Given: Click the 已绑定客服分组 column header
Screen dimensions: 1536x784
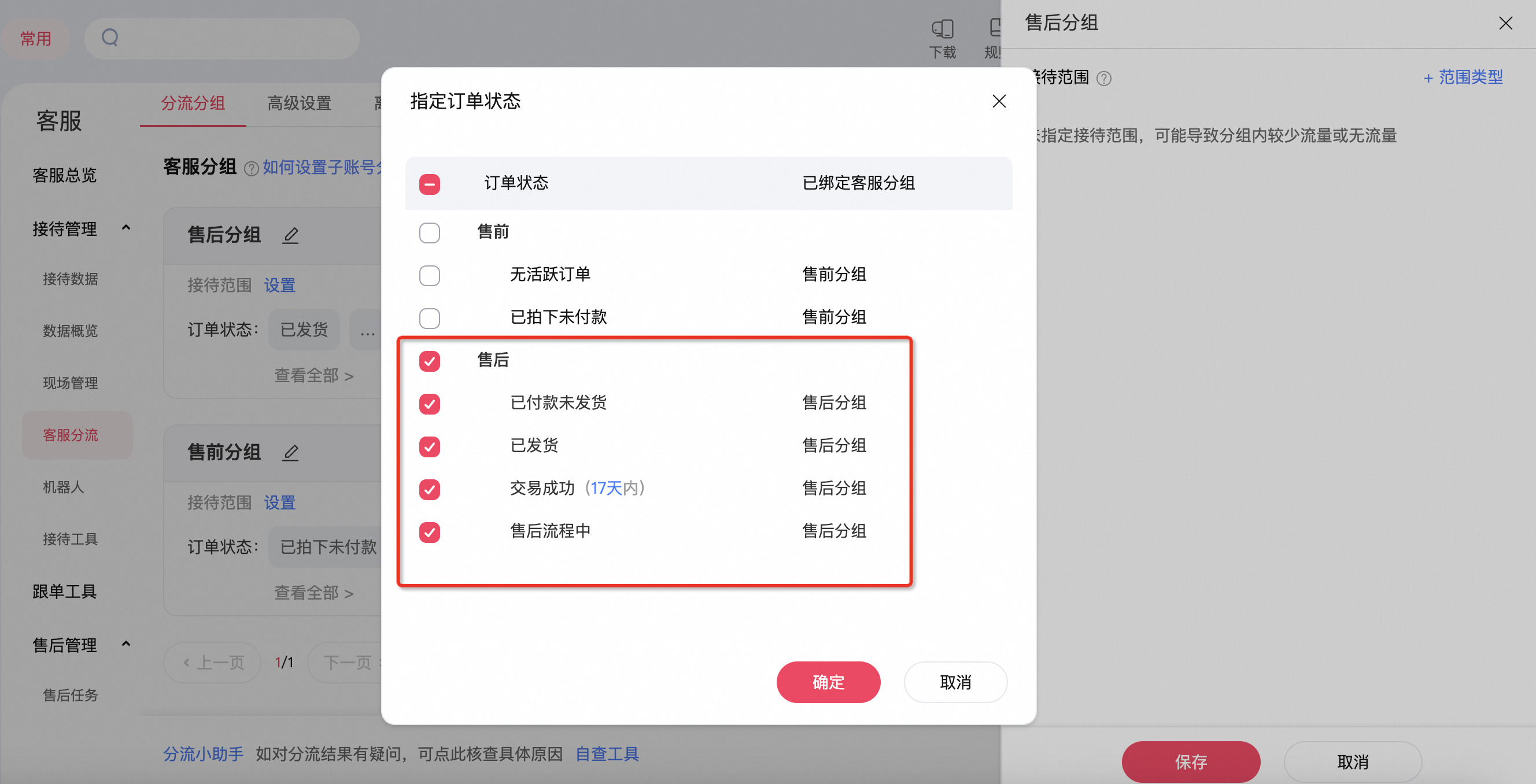Looking at the screenshot, I should (x=858, y=183).
